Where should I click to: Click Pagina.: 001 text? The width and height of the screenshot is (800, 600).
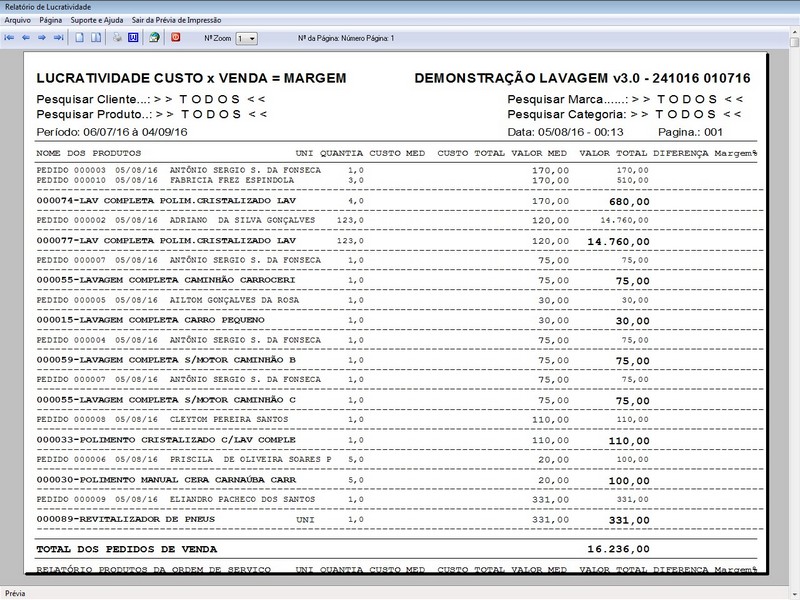(x=690, y=132)
